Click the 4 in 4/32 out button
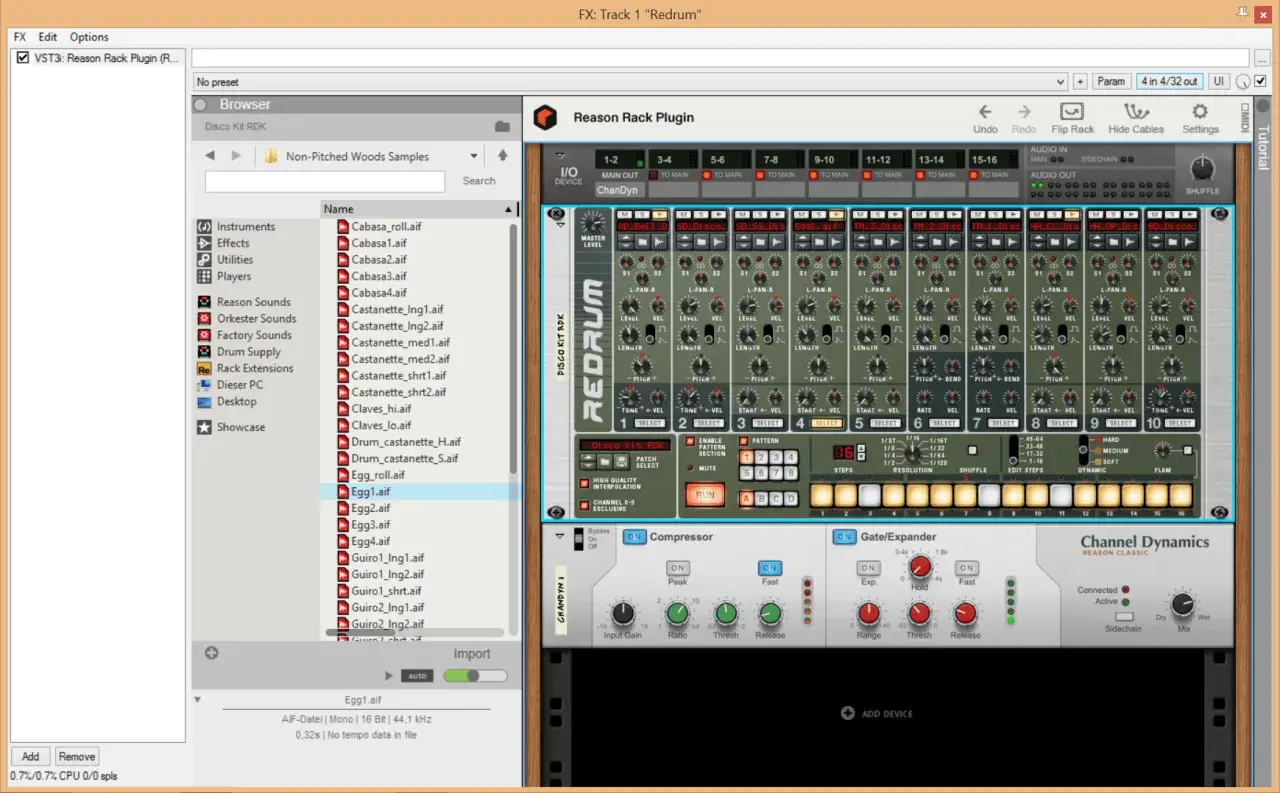Screen dimensions: 1280x793 click(1170, 82)
